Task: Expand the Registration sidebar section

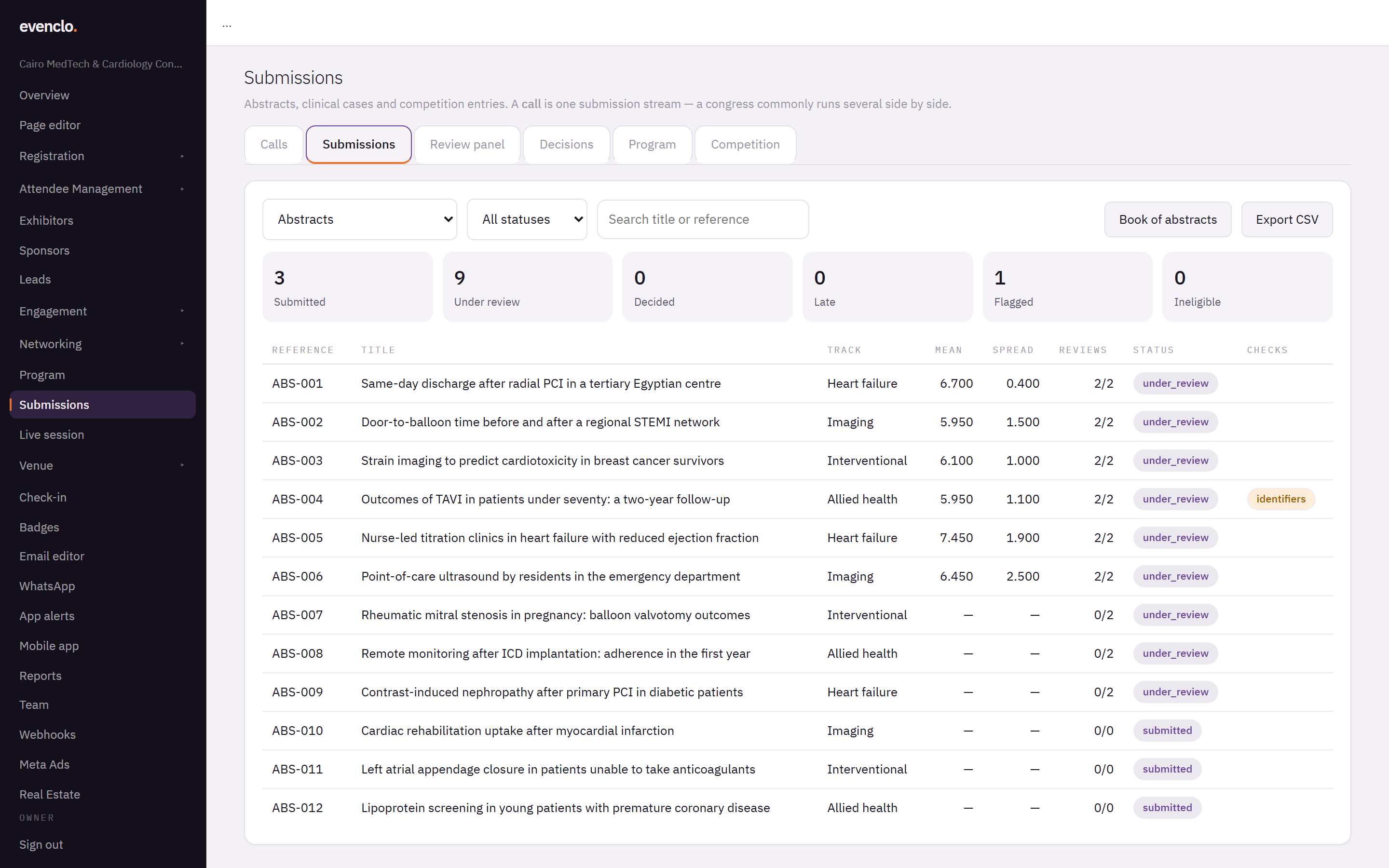Action: [x=103, y=156]
